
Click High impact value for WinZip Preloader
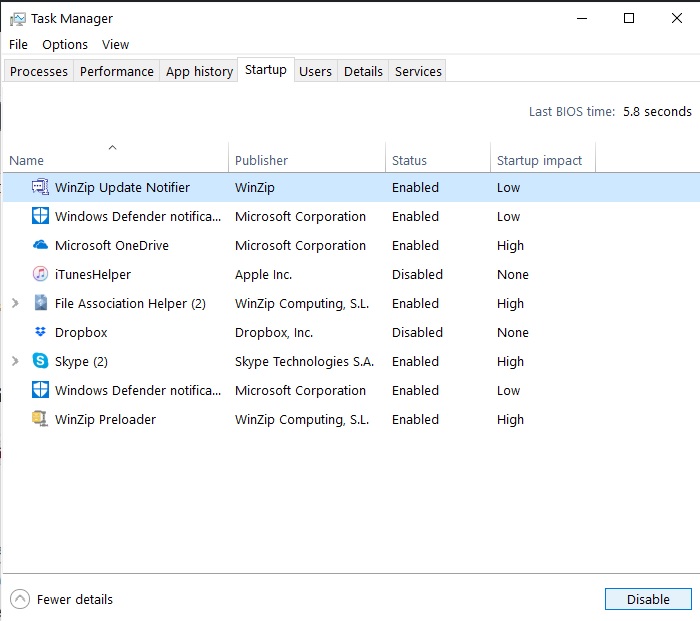(x=510, y=420)
